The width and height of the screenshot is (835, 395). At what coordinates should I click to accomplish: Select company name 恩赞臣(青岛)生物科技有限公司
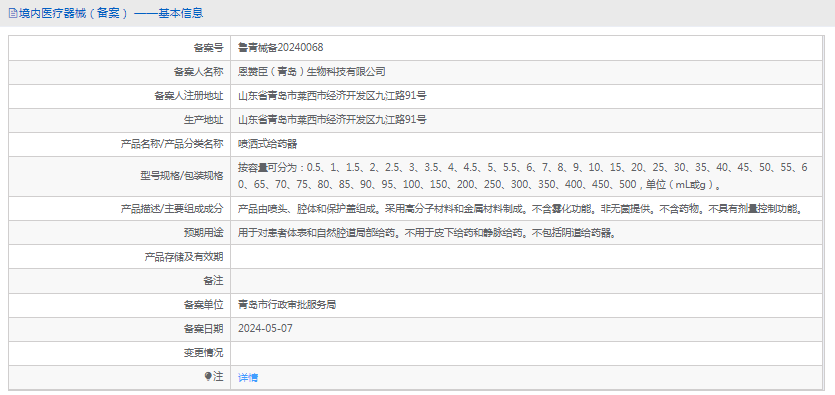(312, 72)
